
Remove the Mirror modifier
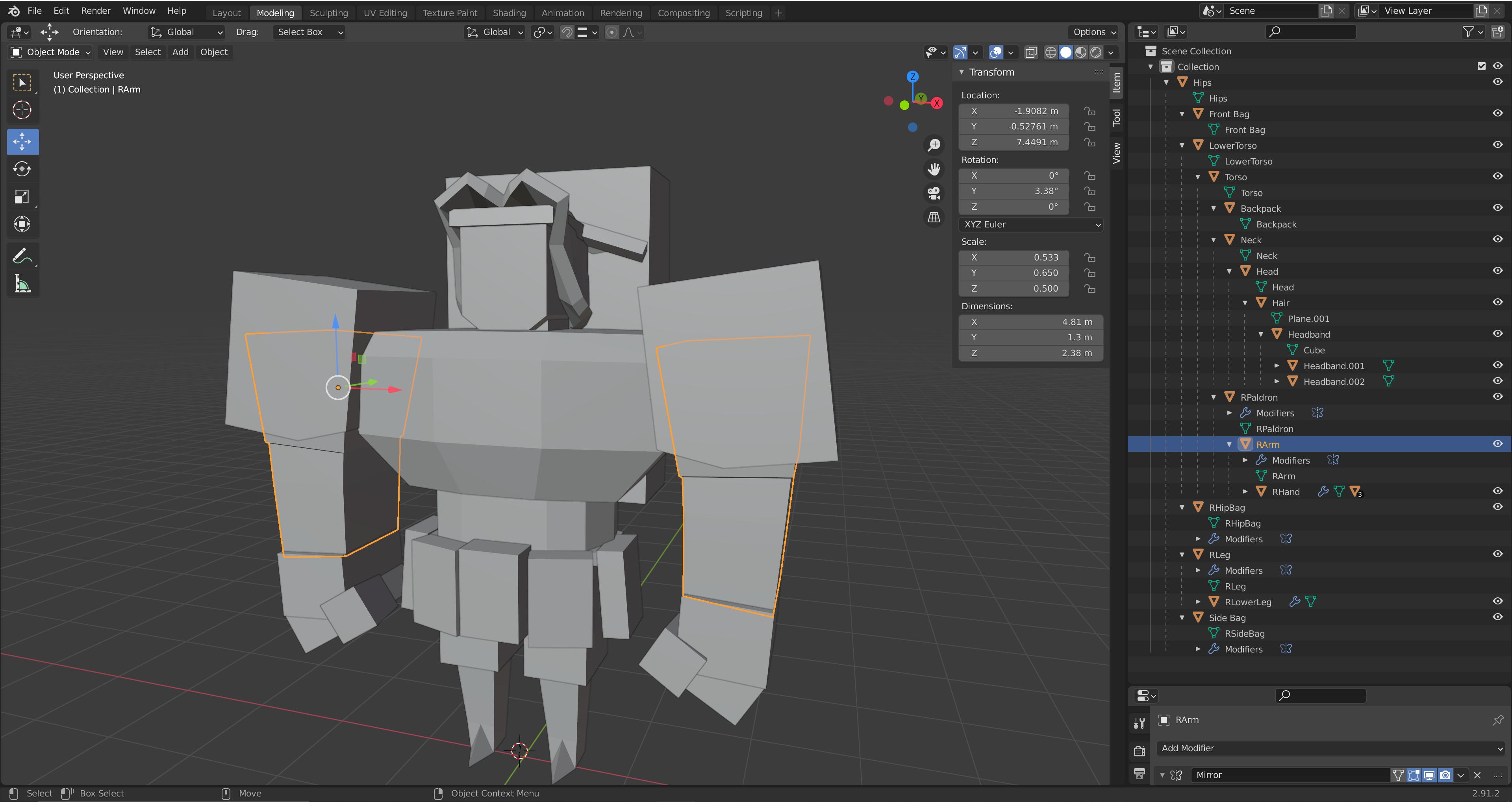(x=1477, y=775)
